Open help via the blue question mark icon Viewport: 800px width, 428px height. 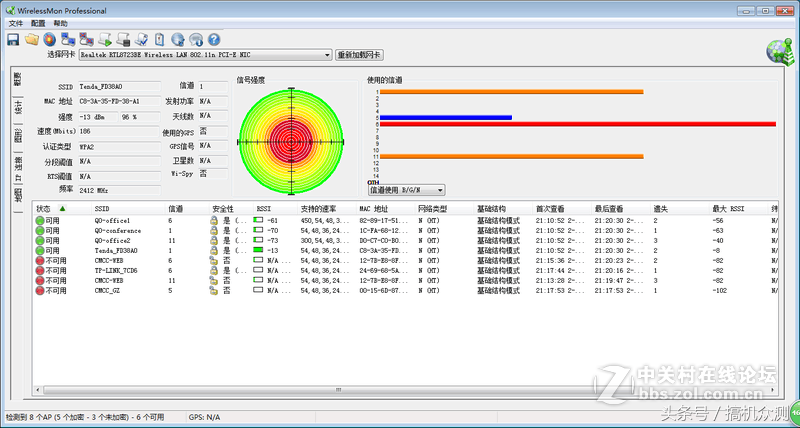[214, 39]
